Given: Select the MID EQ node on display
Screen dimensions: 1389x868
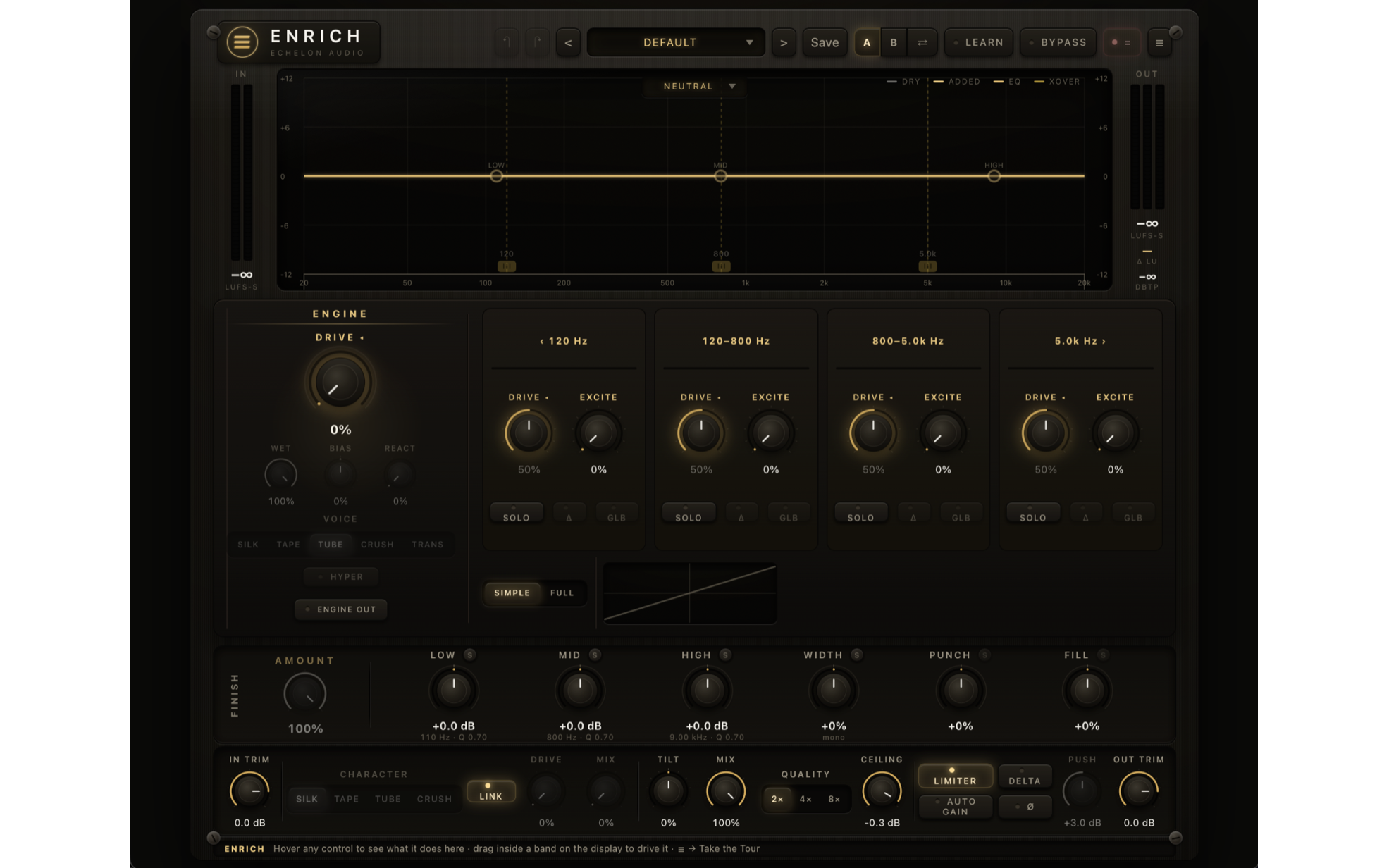Looking at the screenshot, I should (720, 176).
